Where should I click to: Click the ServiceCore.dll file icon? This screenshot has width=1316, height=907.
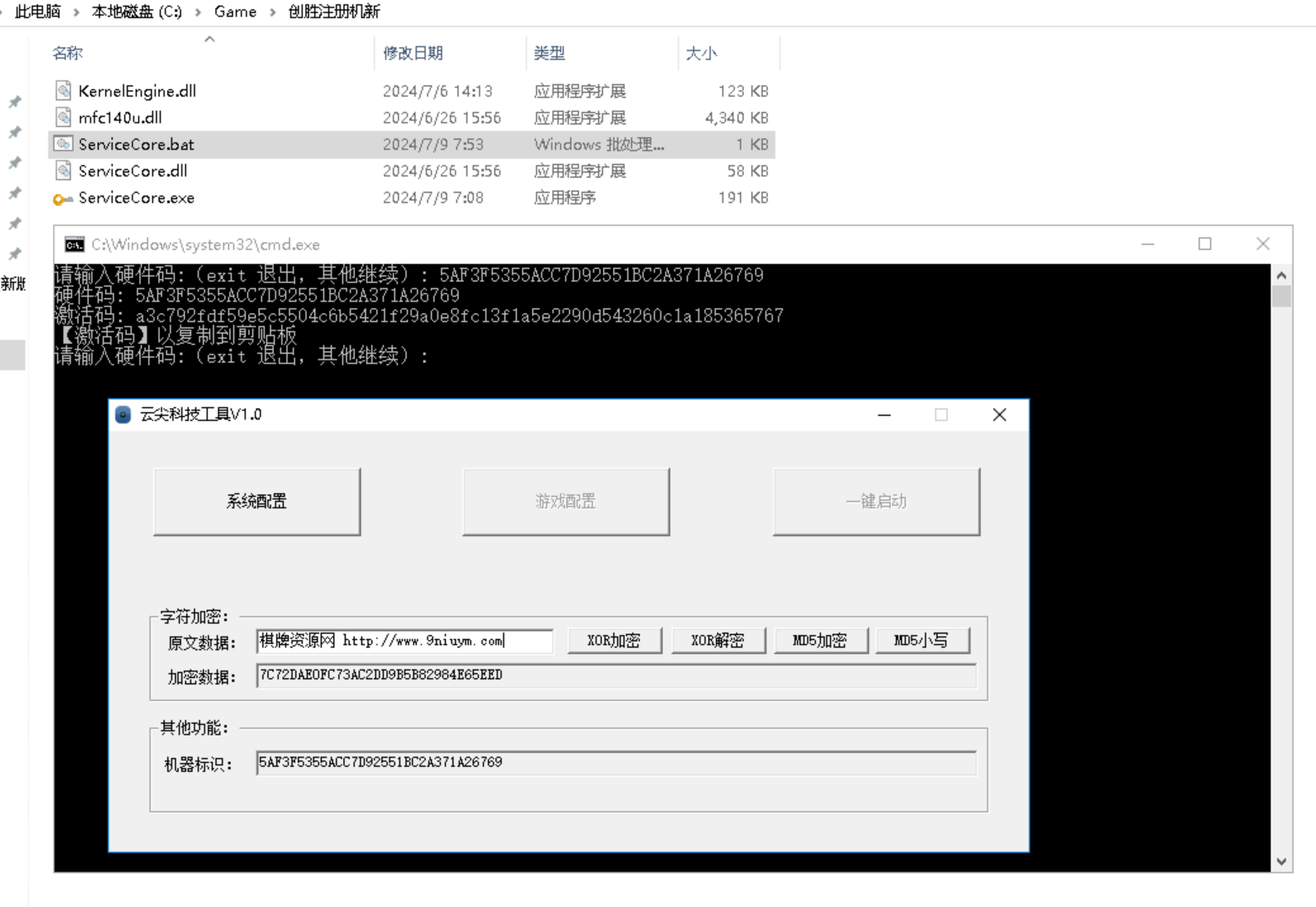tap(63, 171)
